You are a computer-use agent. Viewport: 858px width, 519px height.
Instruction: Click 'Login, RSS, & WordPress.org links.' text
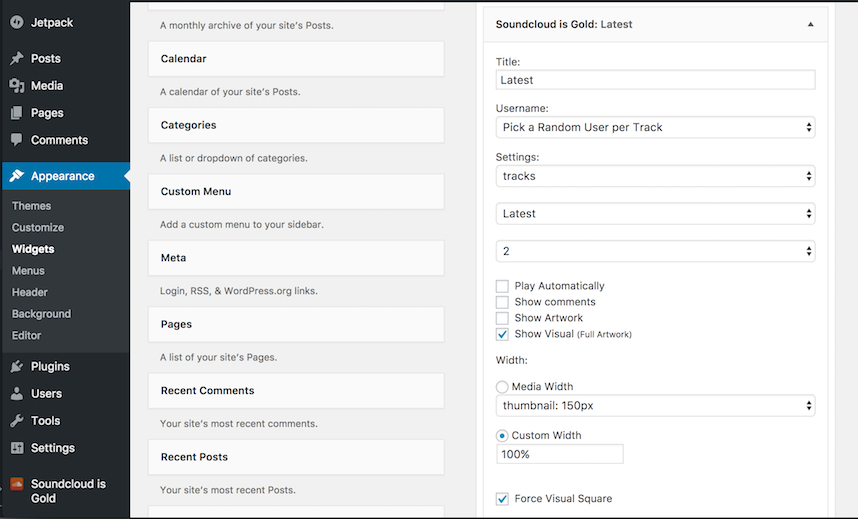click(x=239, y=291)
